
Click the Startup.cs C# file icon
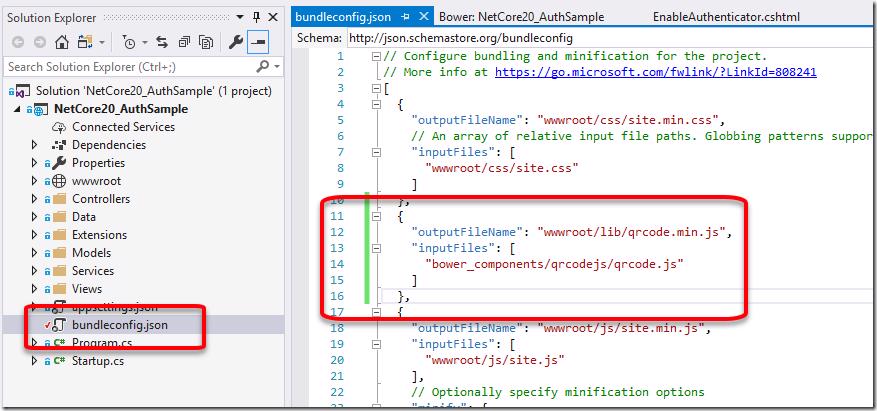click(59, 361)
